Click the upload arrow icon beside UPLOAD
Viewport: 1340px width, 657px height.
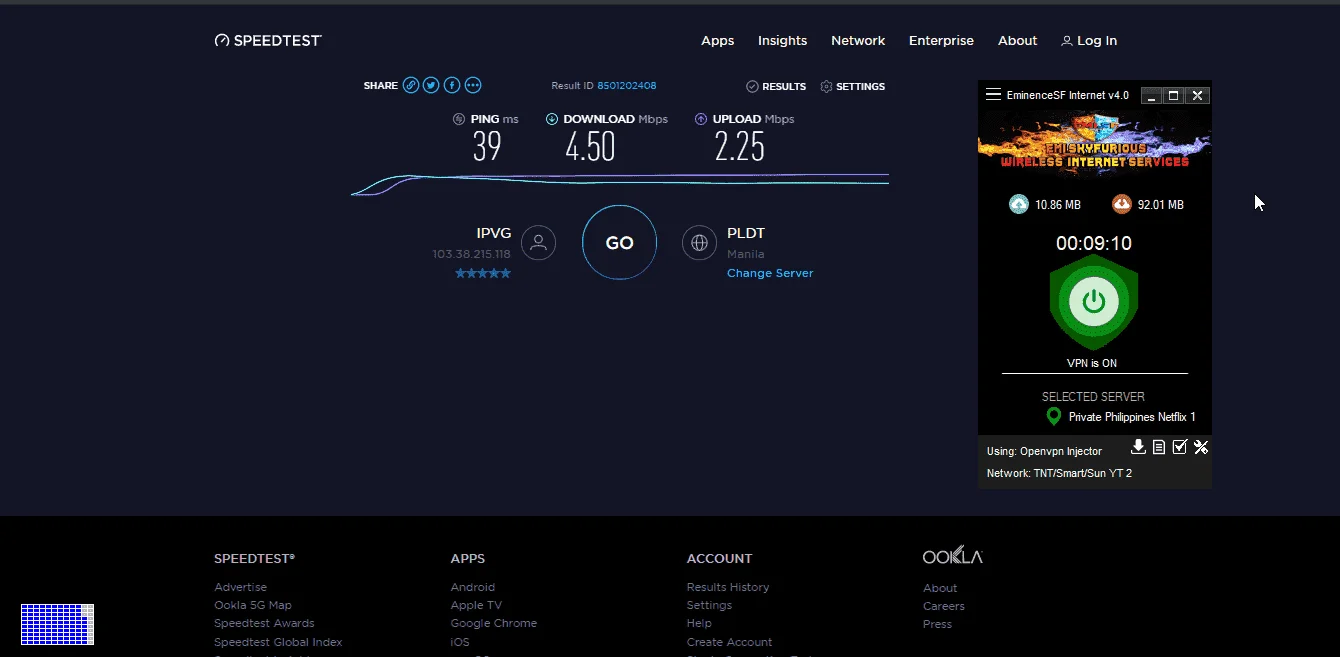[701, 119]
